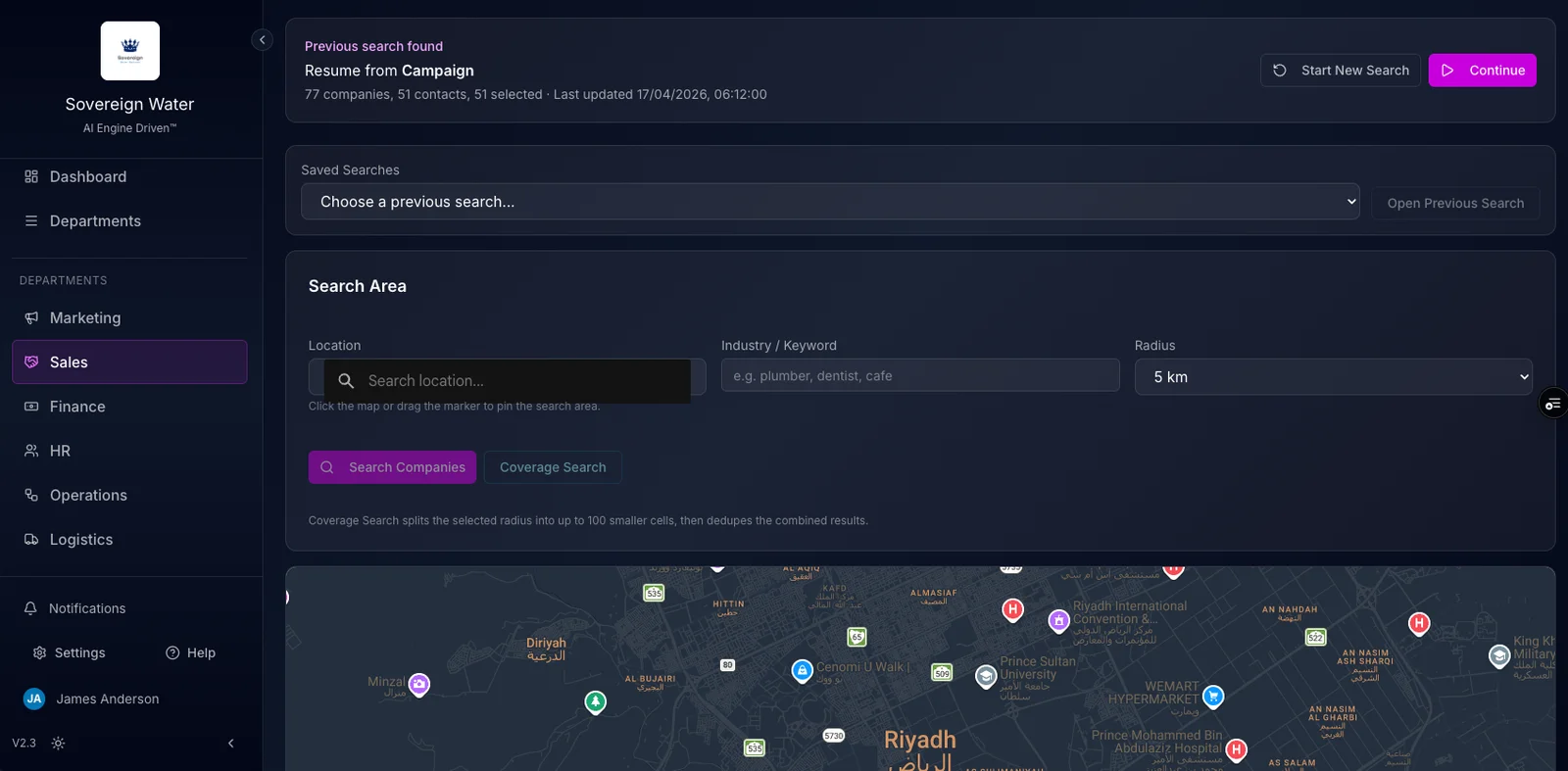Click the James Anderson avatar

(x=34, y=699)
